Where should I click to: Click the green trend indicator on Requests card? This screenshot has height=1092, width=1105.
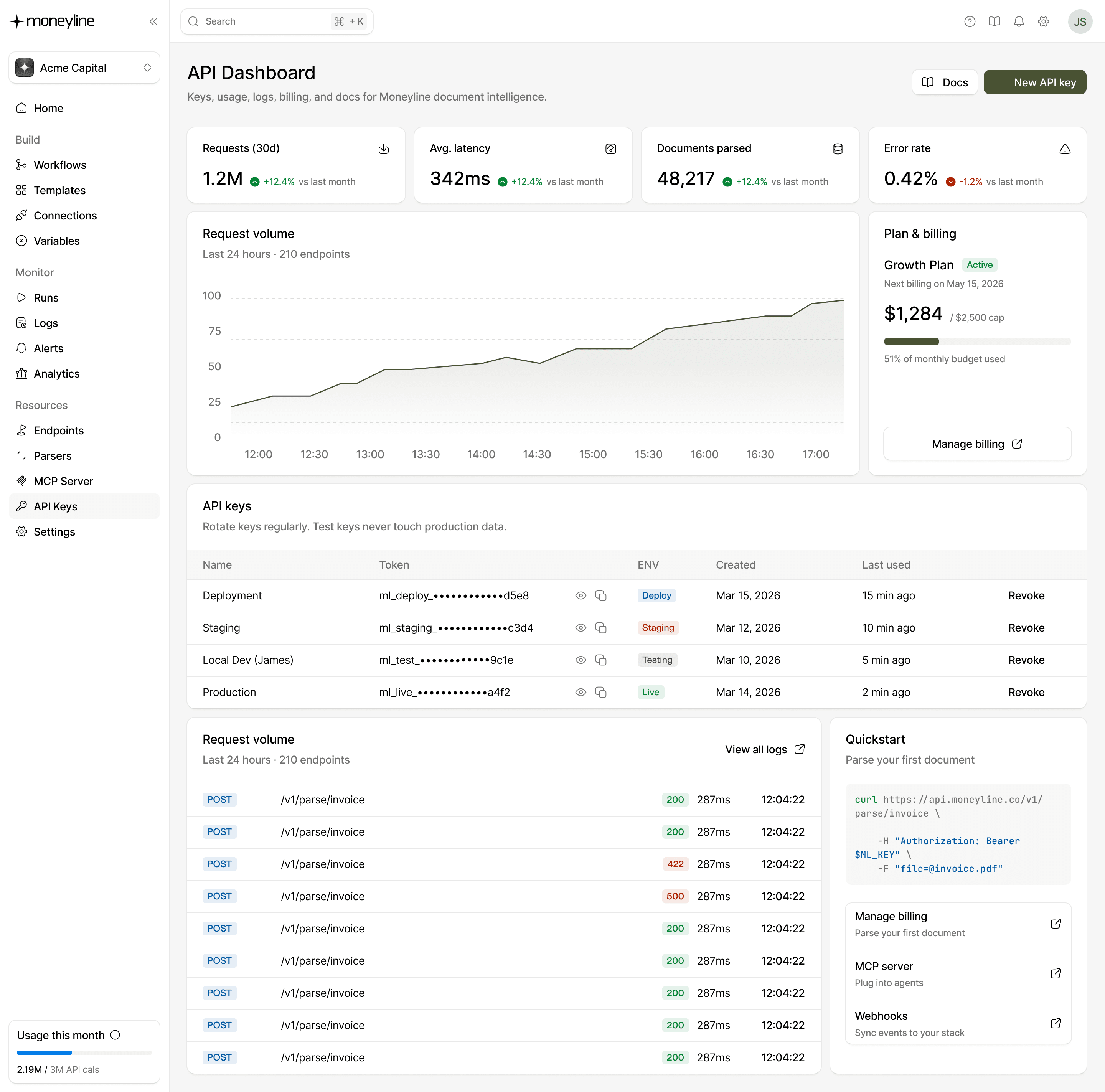(x=254, y=182)
